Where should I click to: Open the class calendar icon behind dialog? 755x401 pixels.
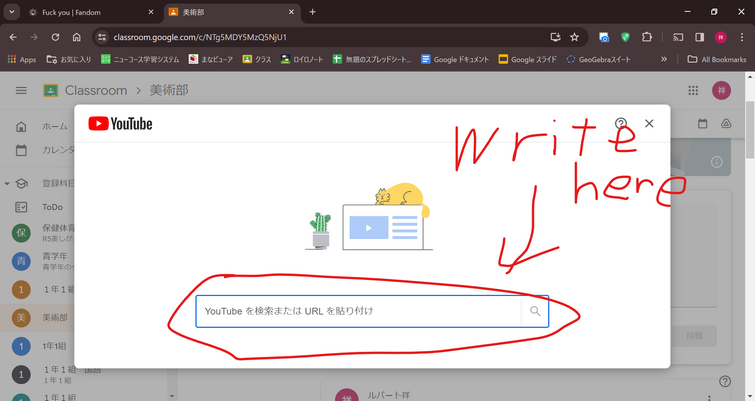point(703,124)
